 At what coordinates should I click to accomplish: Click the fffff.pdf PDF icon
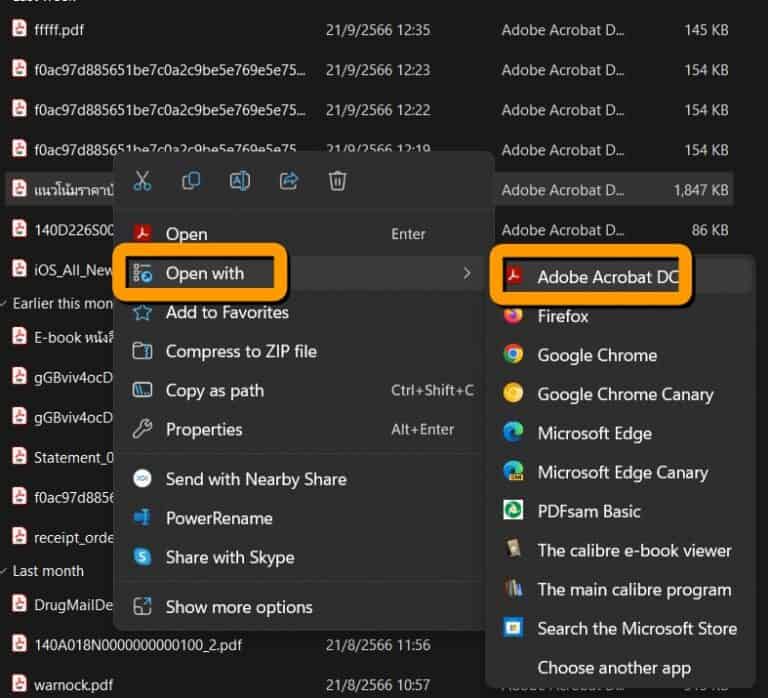pyautogui.click(x=19, y=28)
